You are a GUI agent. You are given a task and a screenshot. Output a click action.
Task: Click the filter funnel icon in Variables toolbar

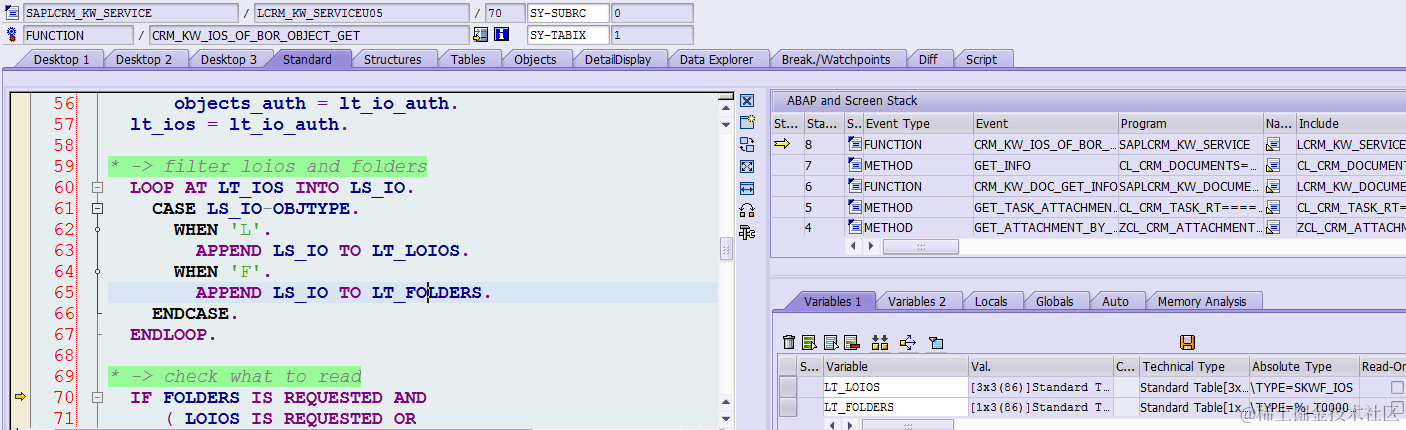click(936, 343)
